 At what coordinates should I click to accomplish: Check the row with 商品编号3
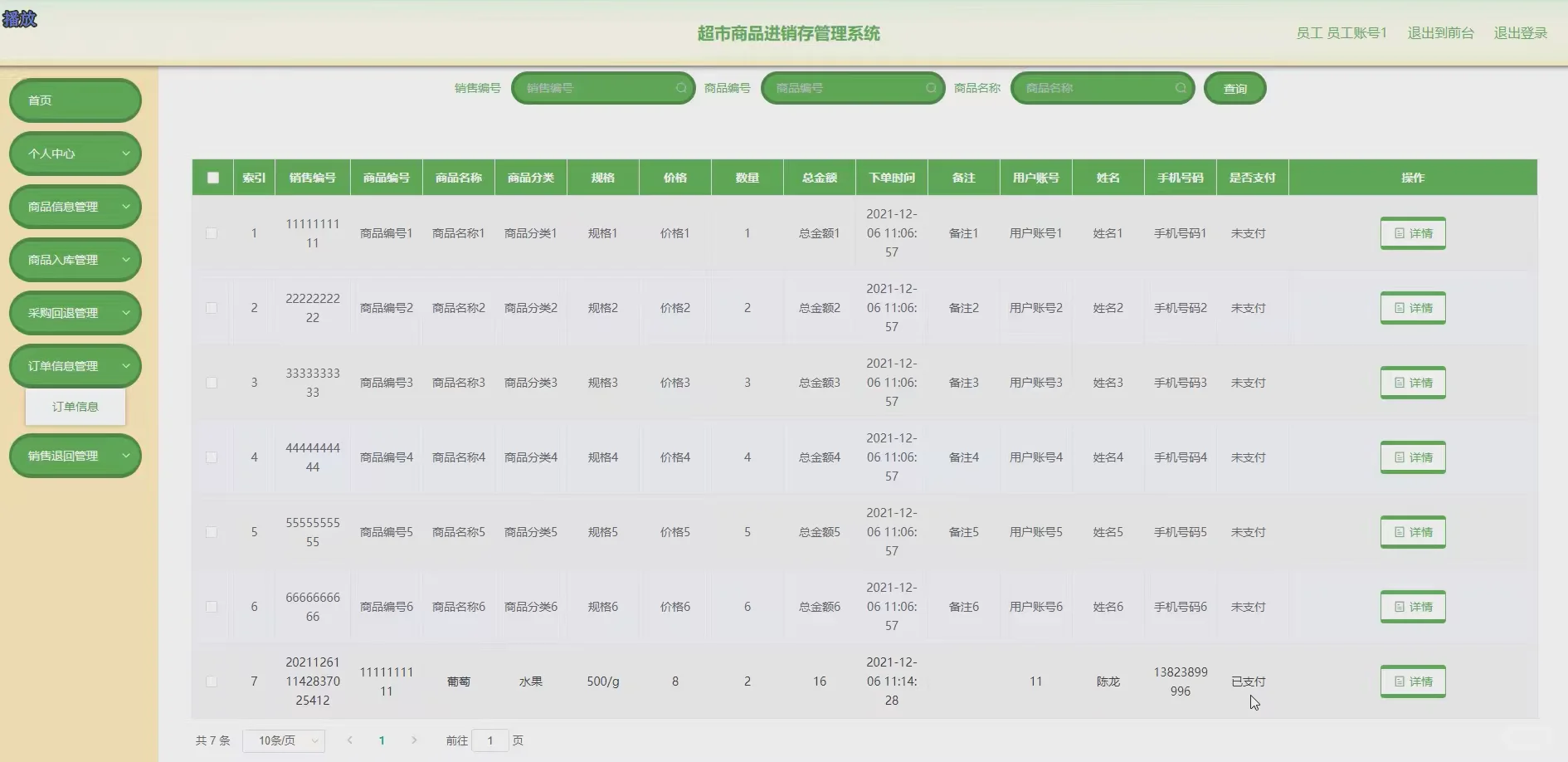click(x=212, y=383)
